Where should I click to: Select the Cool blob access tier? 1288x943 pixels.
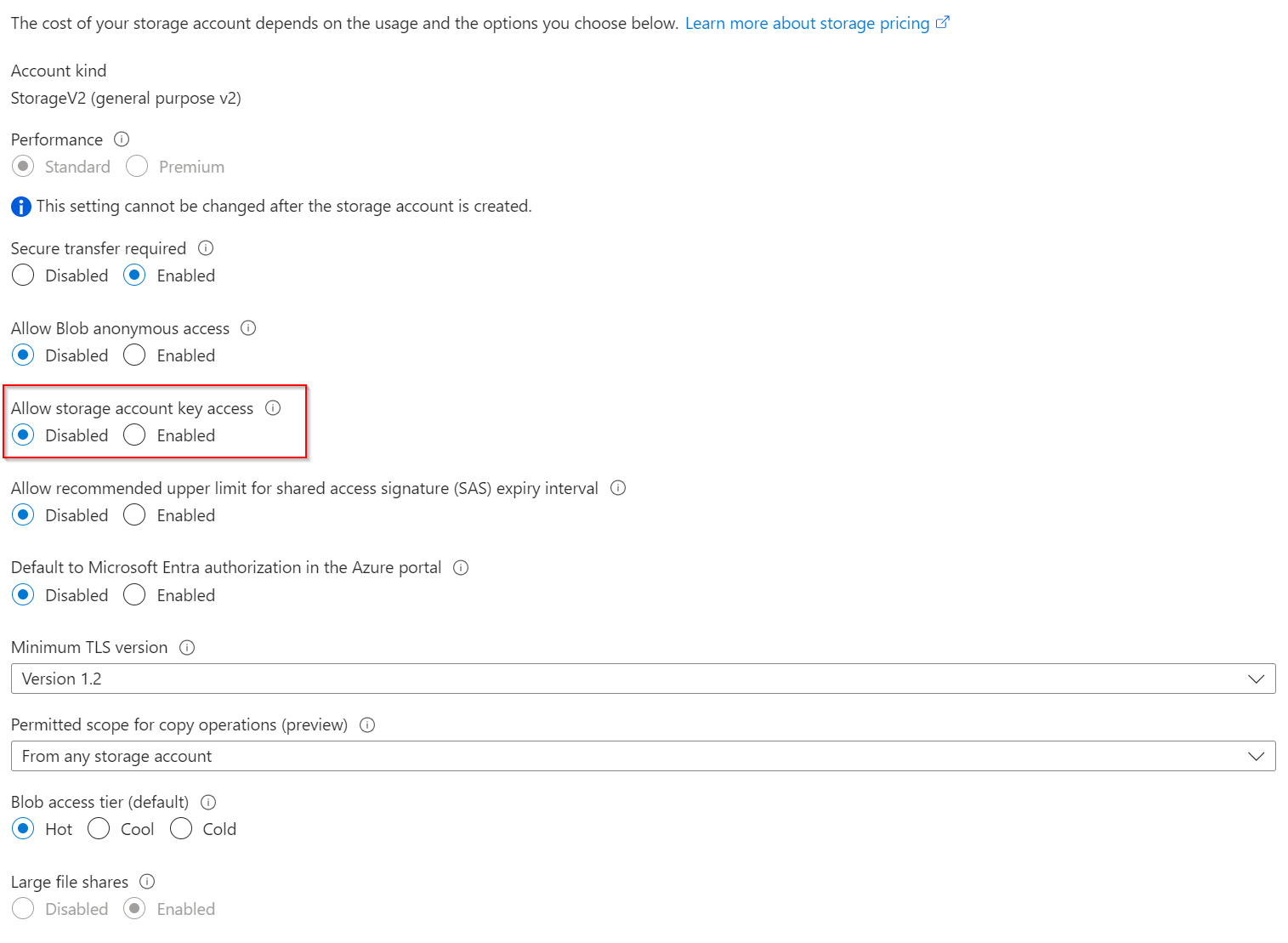point(99,829)
